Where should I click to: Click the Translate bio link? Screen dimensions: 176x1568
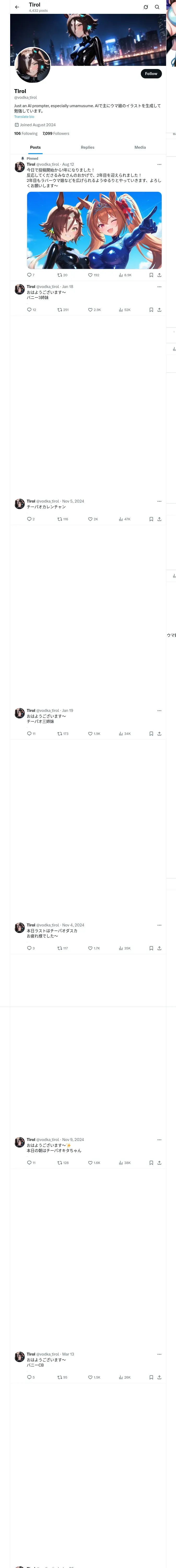(24, 117)
